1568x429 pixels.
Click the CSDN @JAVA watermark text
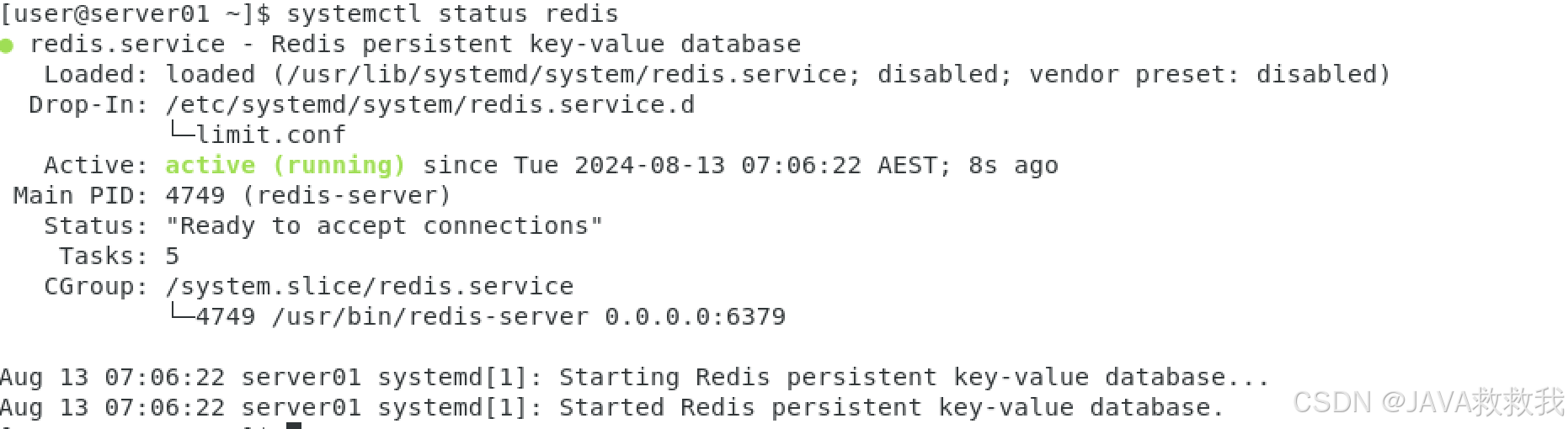pyautogui.click(x=1427, y=402)
